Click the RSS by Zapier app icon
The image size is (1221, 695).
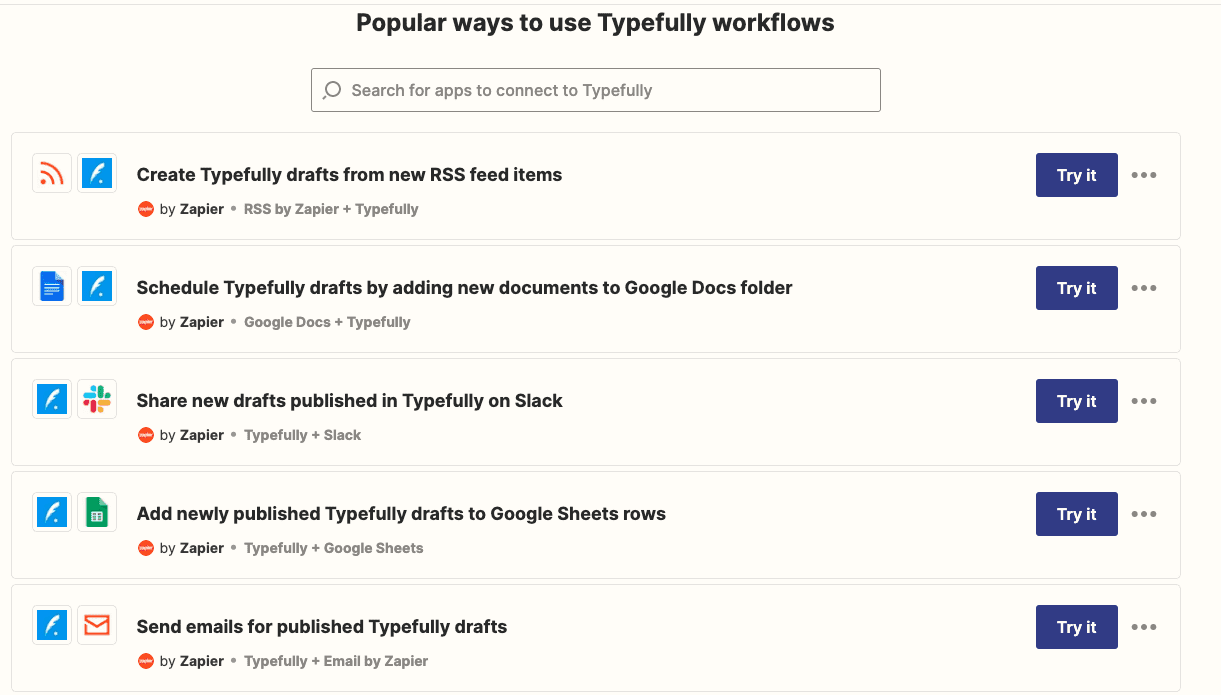51,172
